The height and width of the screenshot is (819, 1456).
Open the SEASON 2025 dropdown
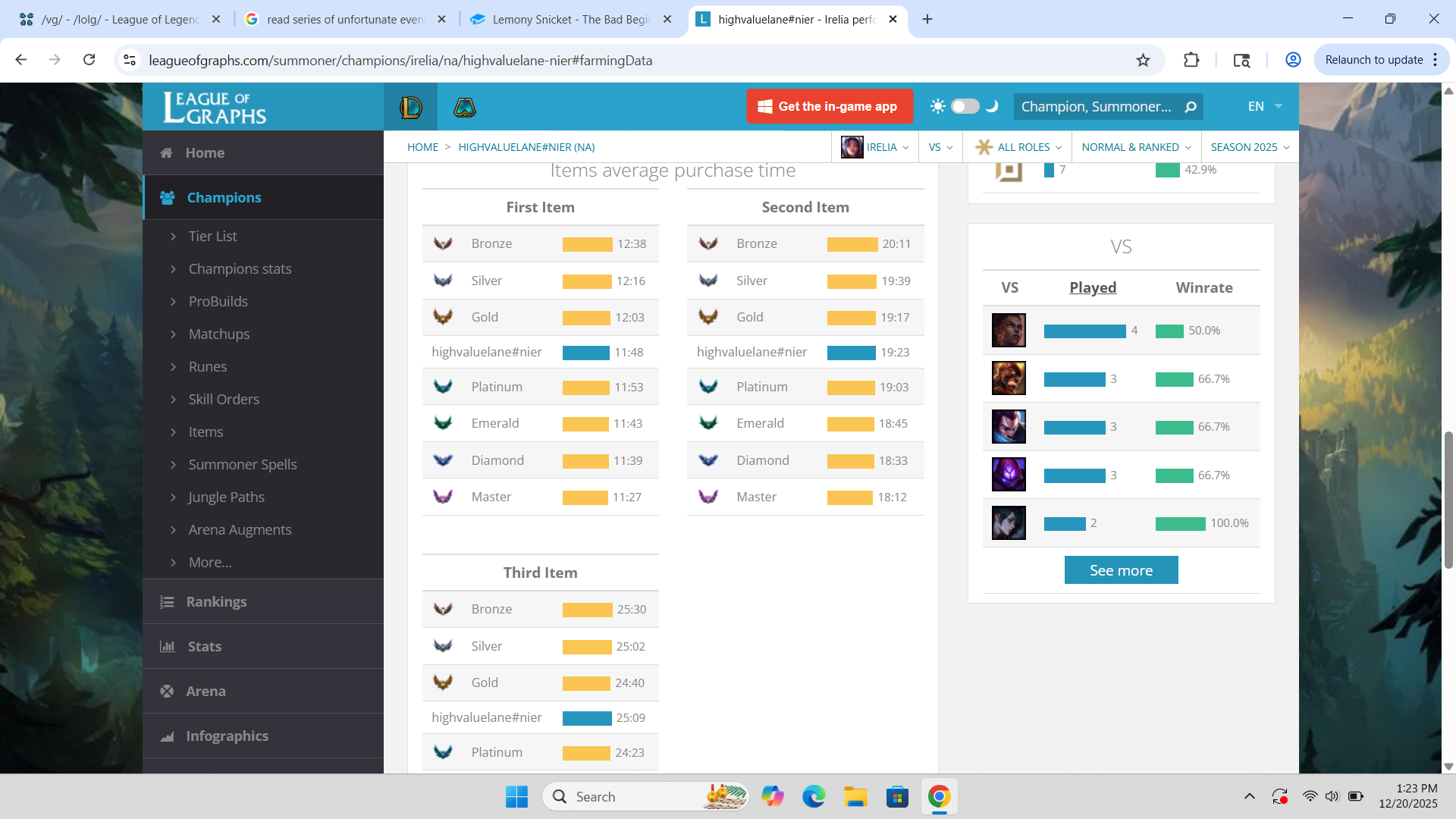click(x=1250, y=147)
